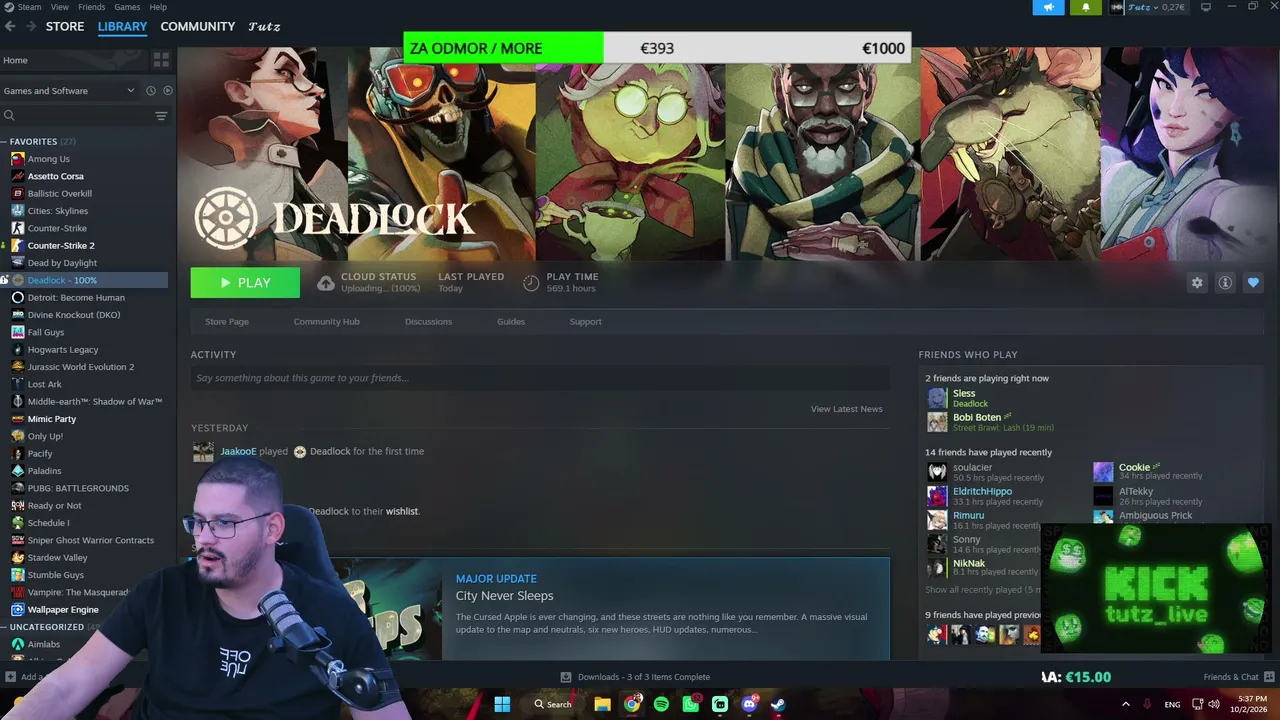Select Counter-Strike 2 in the library

point(61,246)
